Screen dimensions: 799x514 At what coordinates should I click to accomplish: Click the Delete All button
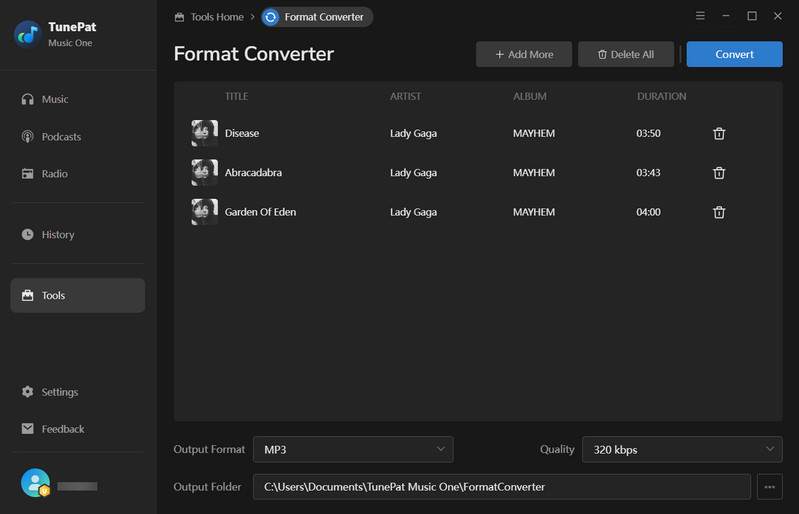tap(626, 55)
